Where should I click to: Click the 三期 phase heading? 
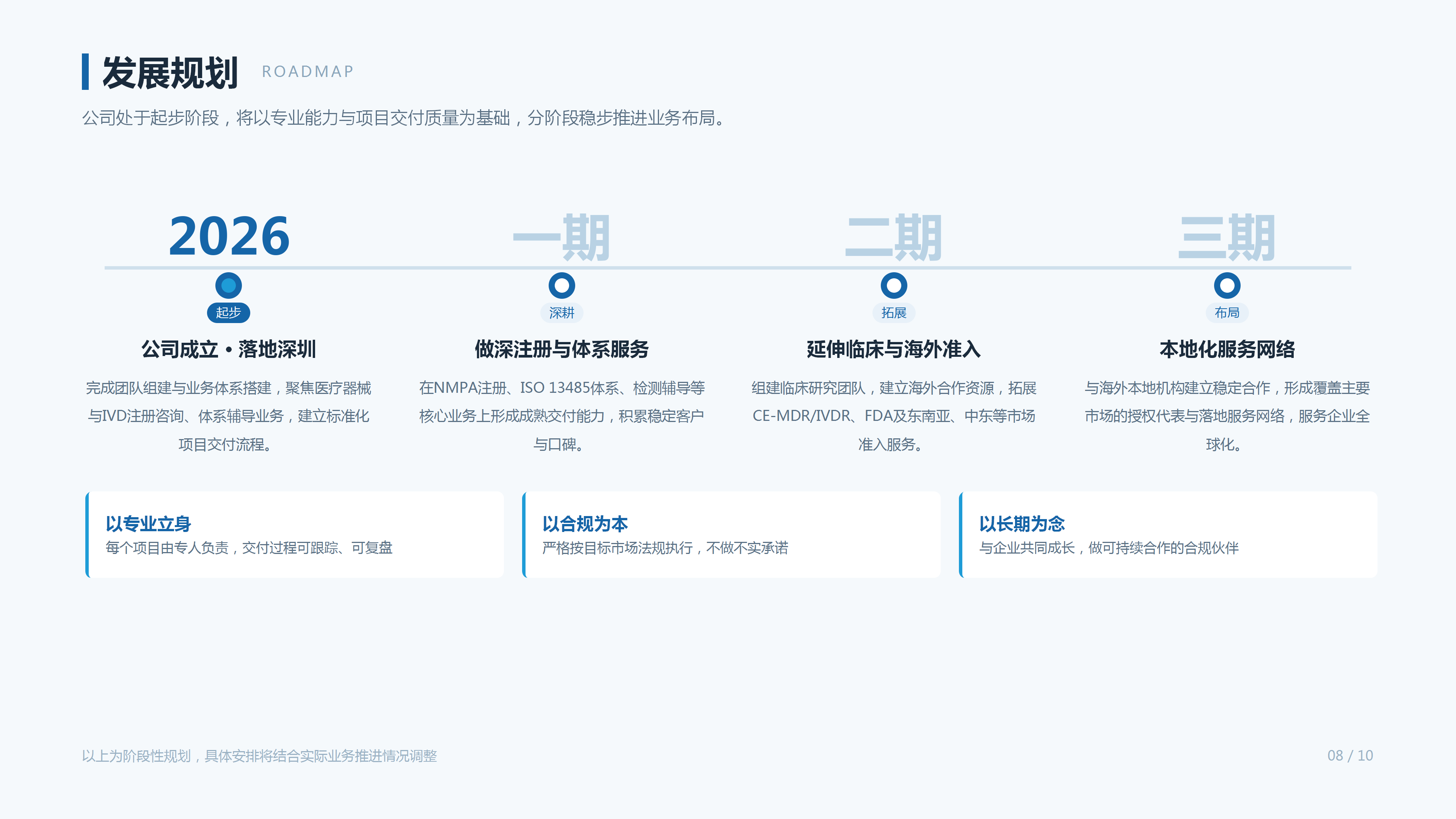pyautogui.click(x=1227, y=237)
